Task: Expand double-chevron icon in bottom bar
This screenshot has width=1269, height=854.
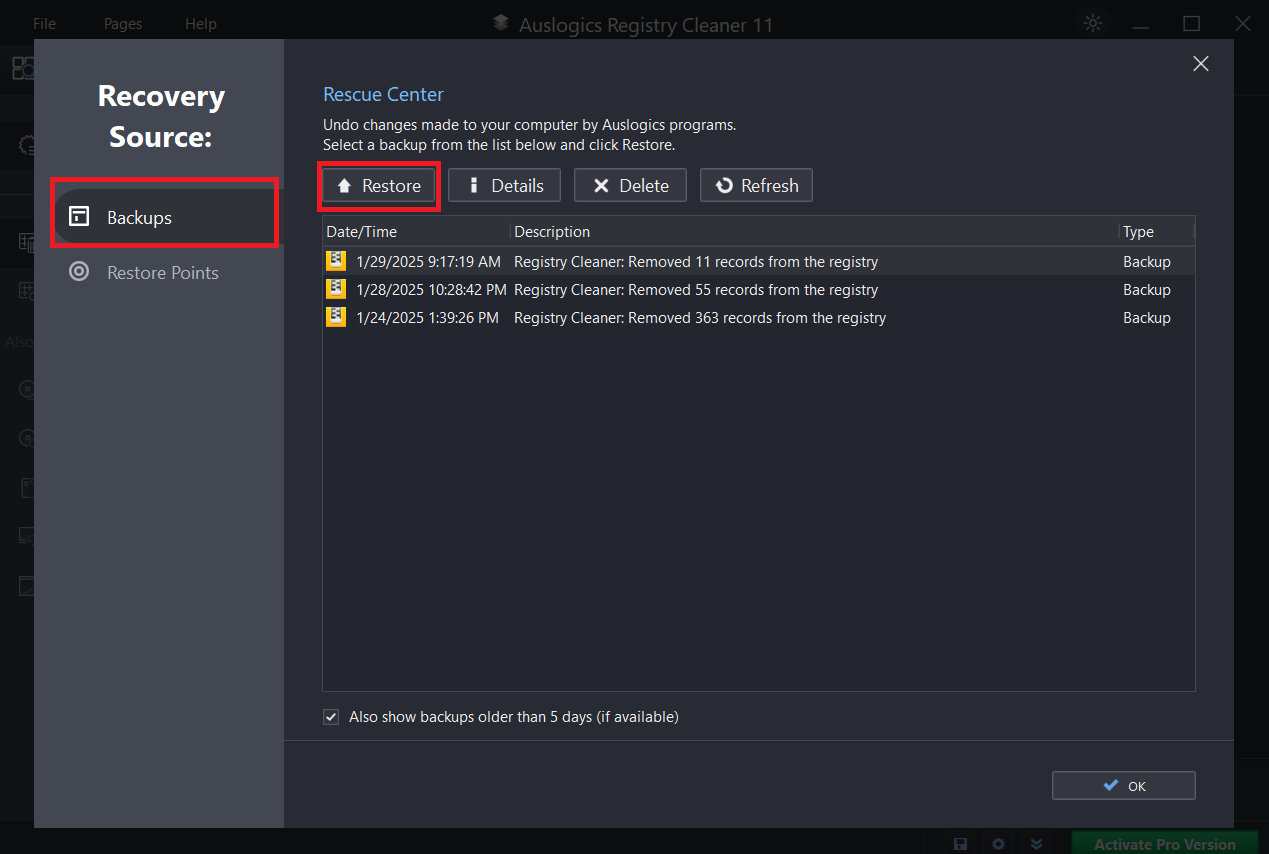Action: 1037,843
